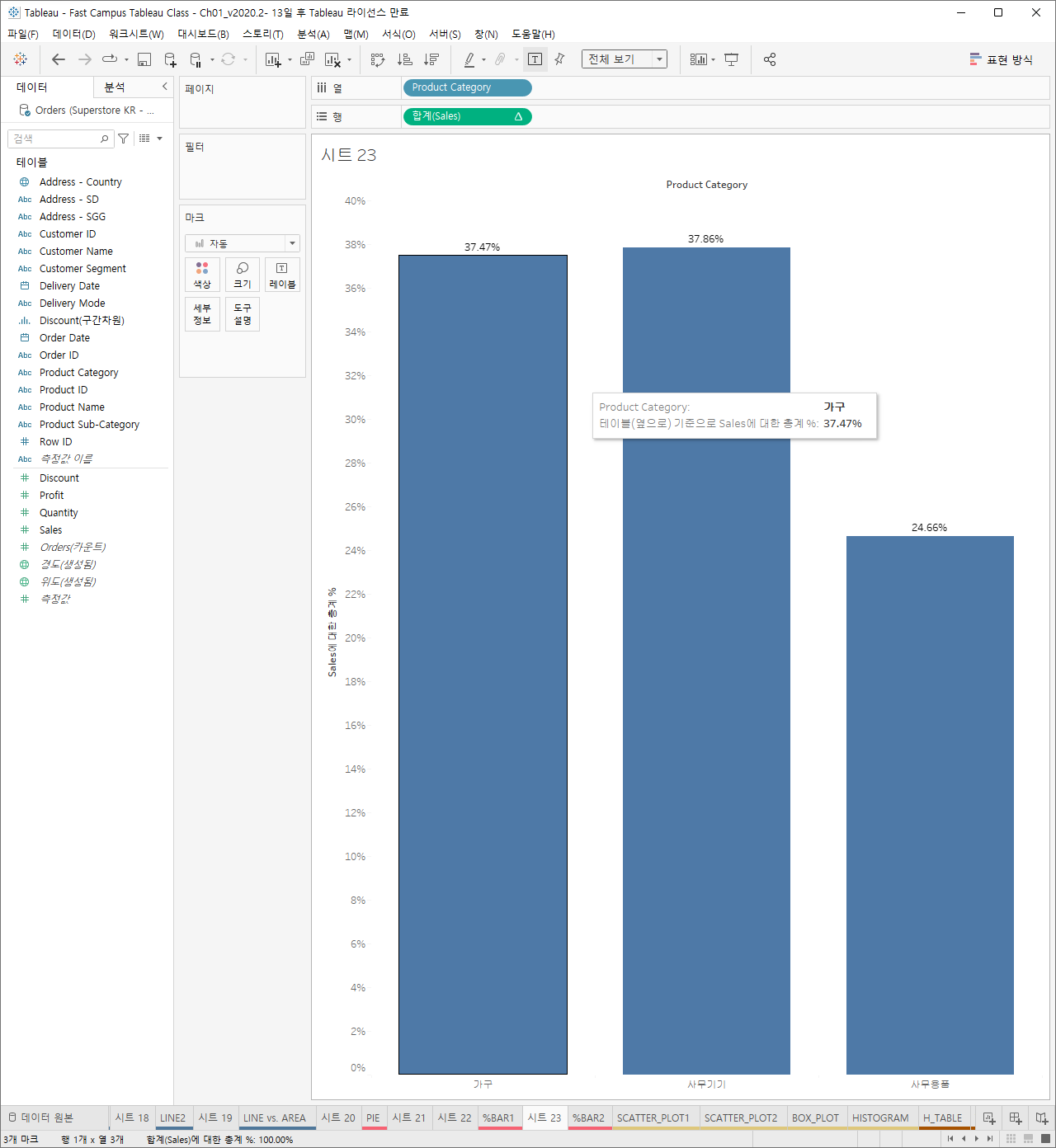Collapse the data side pane

coord(164,87)
